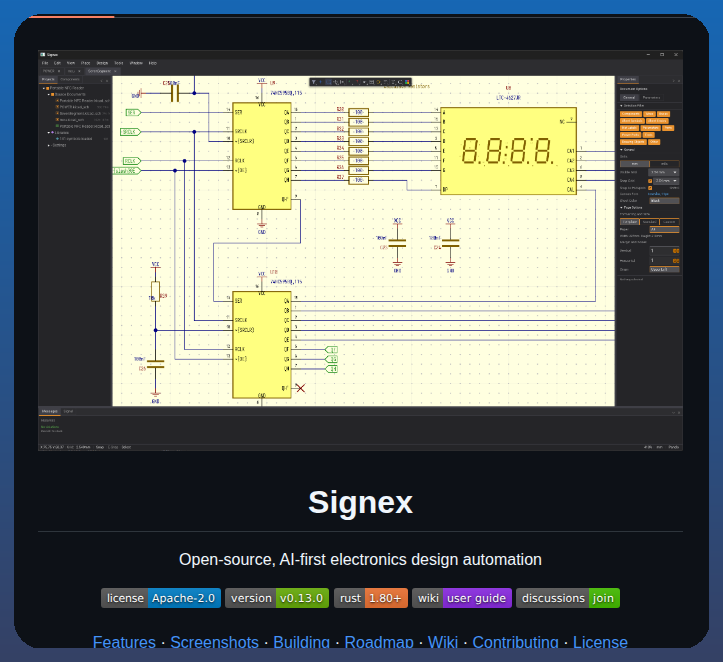Jump to the Features section link
The image size is (723, 662).
click(x=124, y=642)
